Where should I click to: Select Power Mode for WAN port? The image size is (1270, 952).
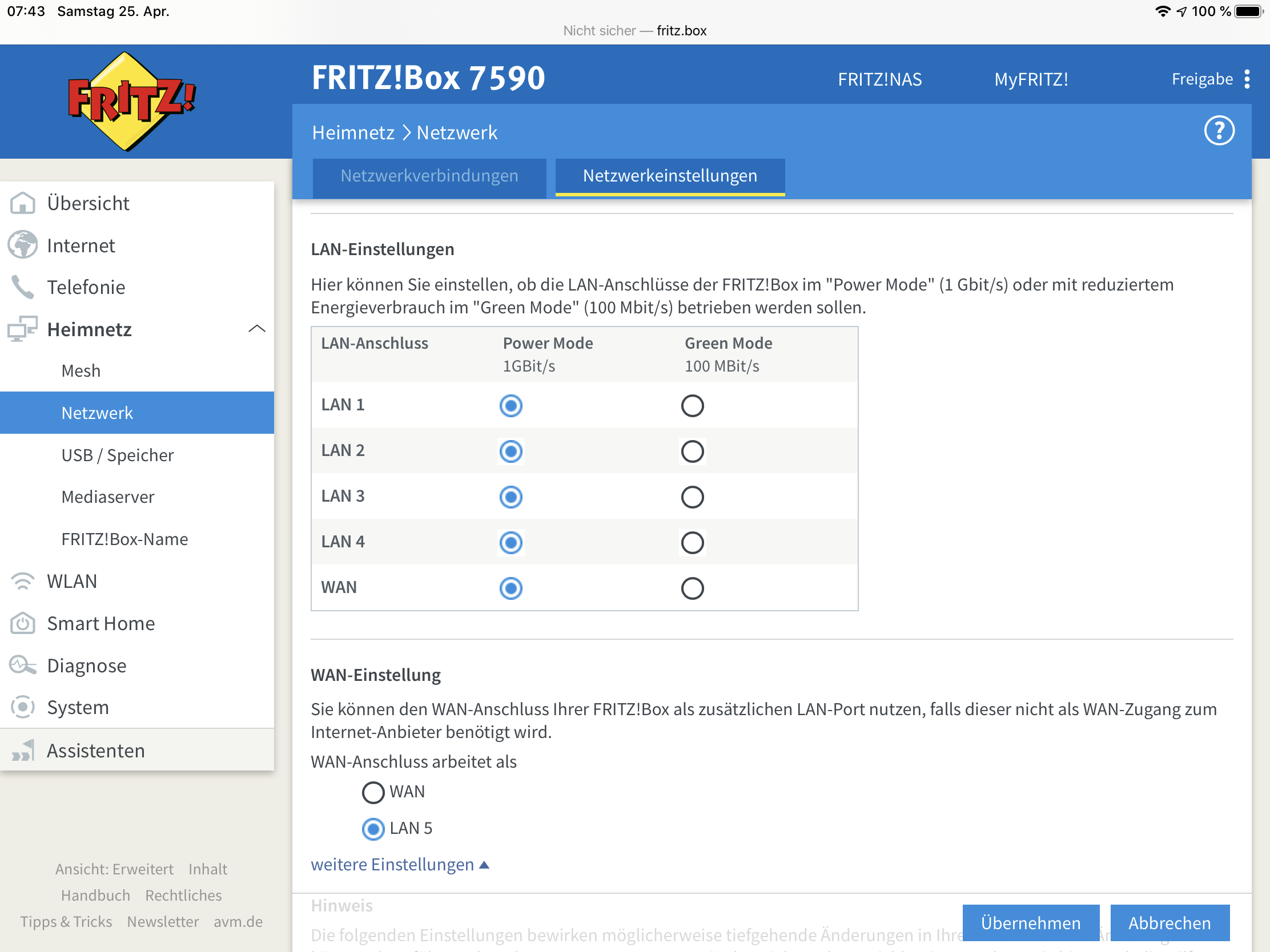tap(511, 588)
